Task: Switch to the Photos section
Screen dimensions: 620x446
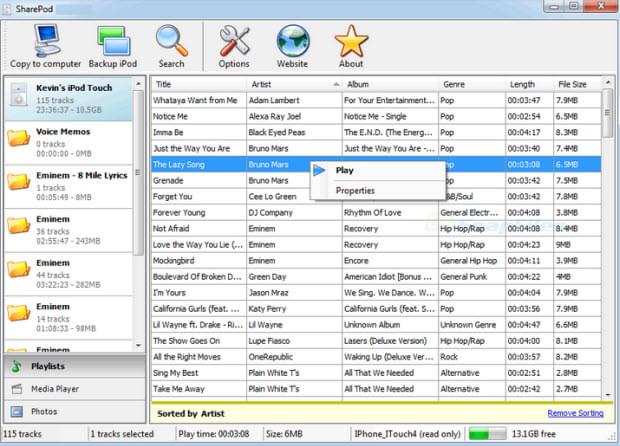Action: [x=75, y=412]
